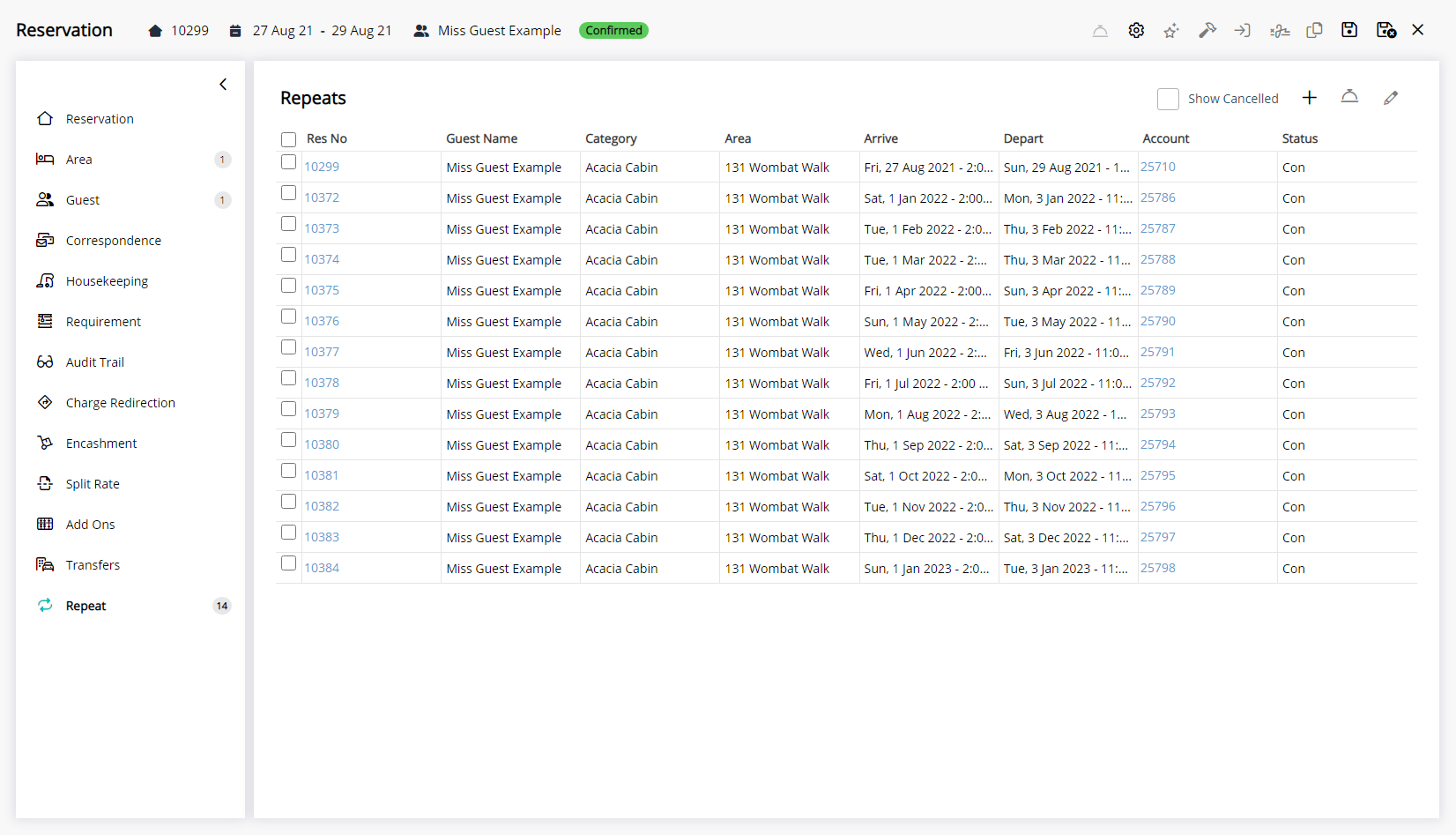Toggle the select-all checkbox by Res No
The width and height of the screenshot is (1456, 835).
click(x=289, y=139)
